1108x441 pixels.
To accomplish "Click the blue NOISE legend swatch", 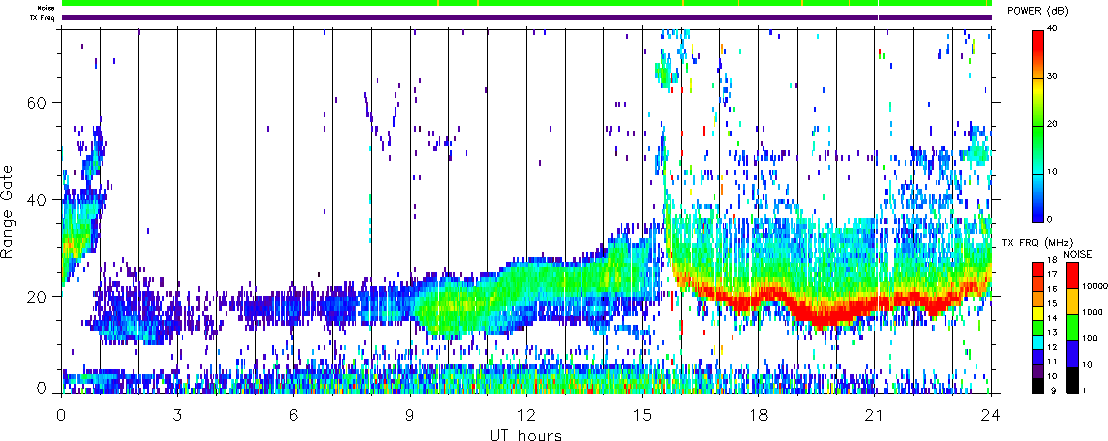I will tap(1071, 353).
